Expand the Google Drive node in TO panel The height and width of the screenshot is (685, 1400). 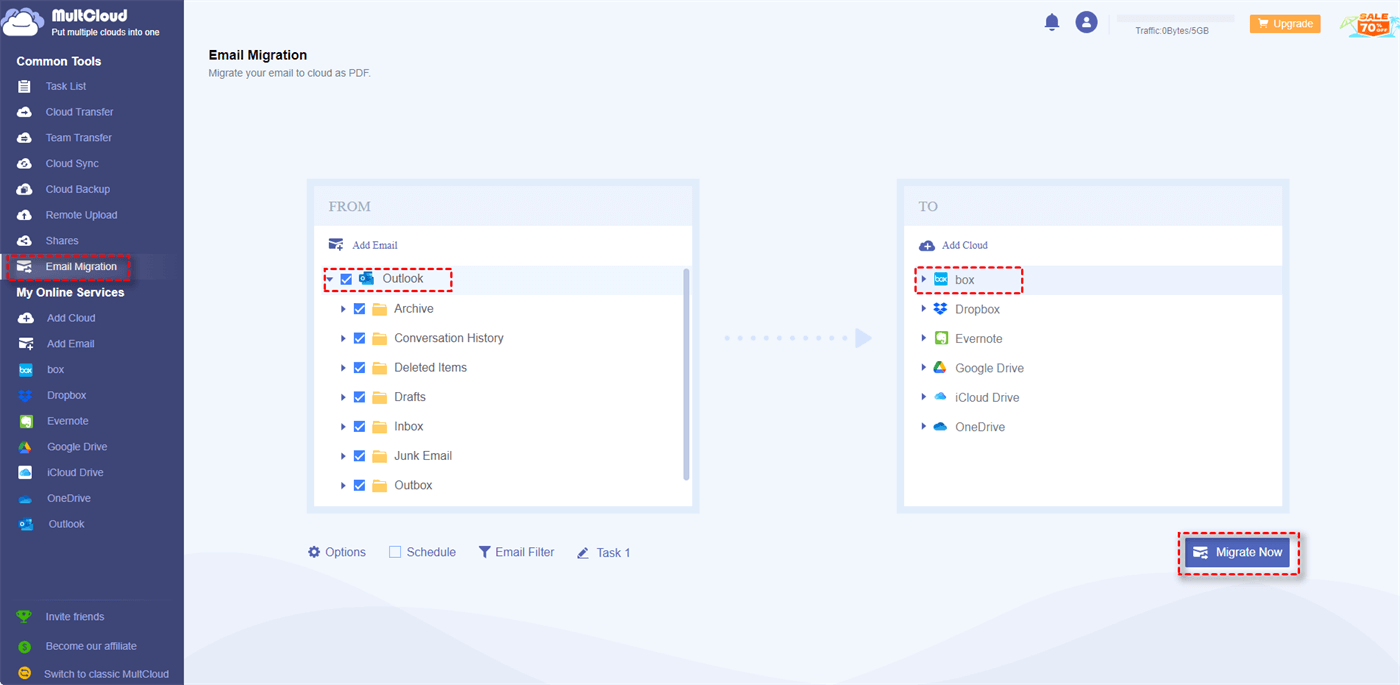(x=924, y=367)
